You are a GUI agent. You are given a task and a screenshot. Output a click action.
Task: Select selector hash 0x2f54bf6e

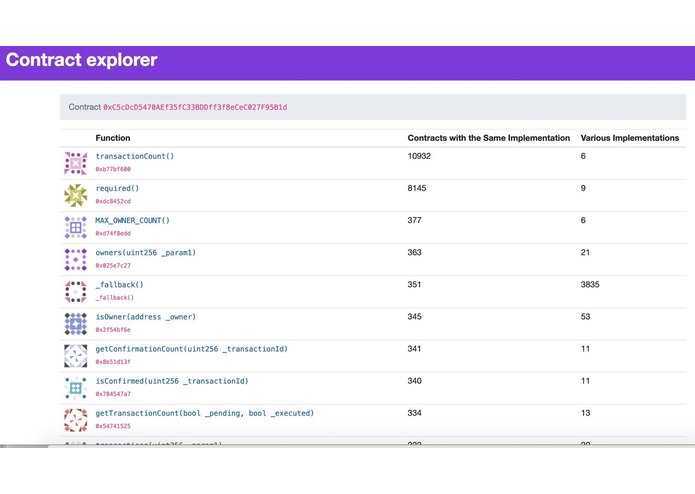[113, 330]
